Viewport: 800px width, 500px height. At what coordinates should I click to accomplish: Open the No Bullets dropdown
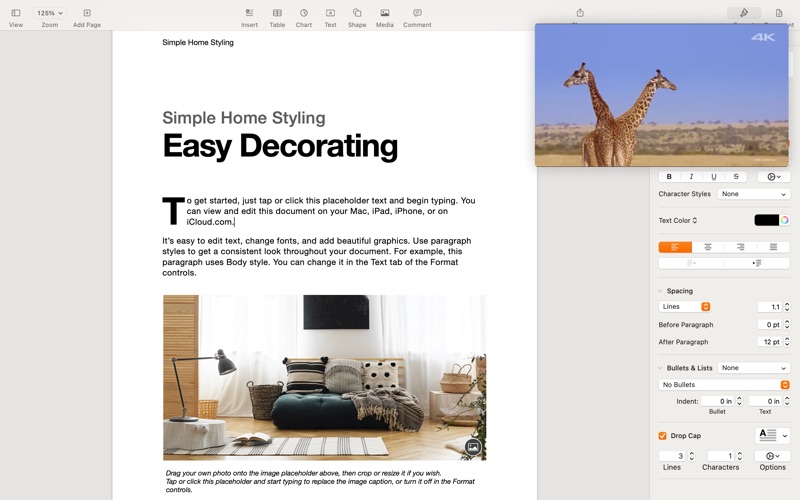tap(724, 385)
